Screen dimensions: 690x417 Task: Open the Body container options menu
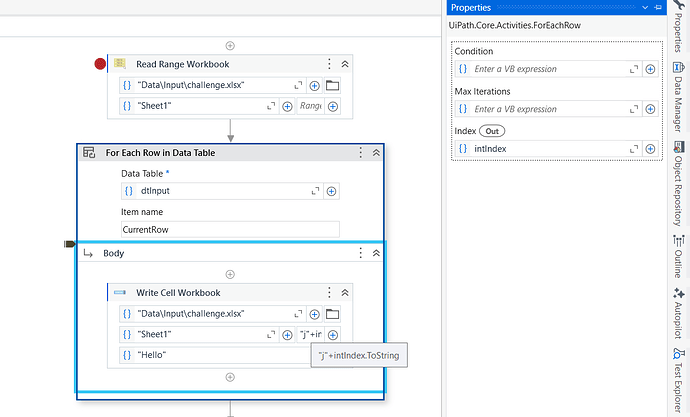(x=360, y=253)
